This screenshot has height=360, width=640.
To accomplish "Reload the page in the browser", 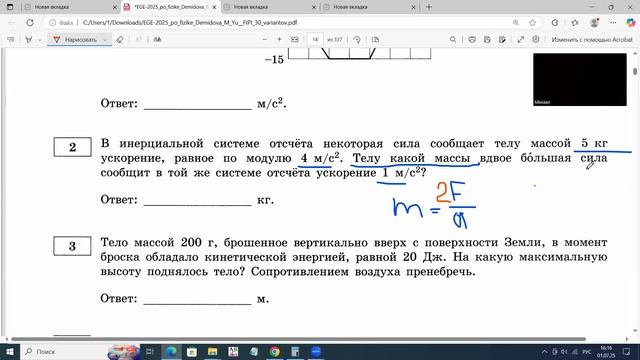I will (x=30, y=23).
